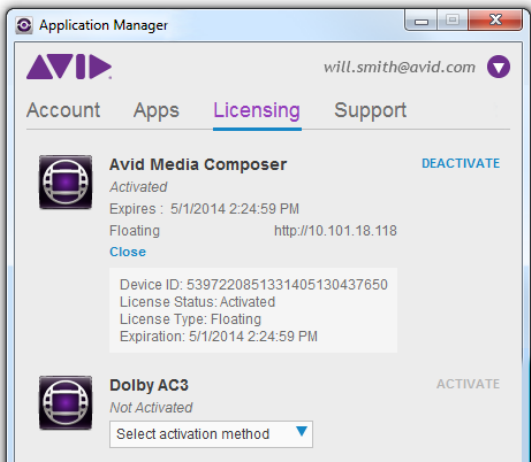The width and height of the screenshot is (531, 462).
Task: Minimize the Application Manager window
Action: click(421, 21)
